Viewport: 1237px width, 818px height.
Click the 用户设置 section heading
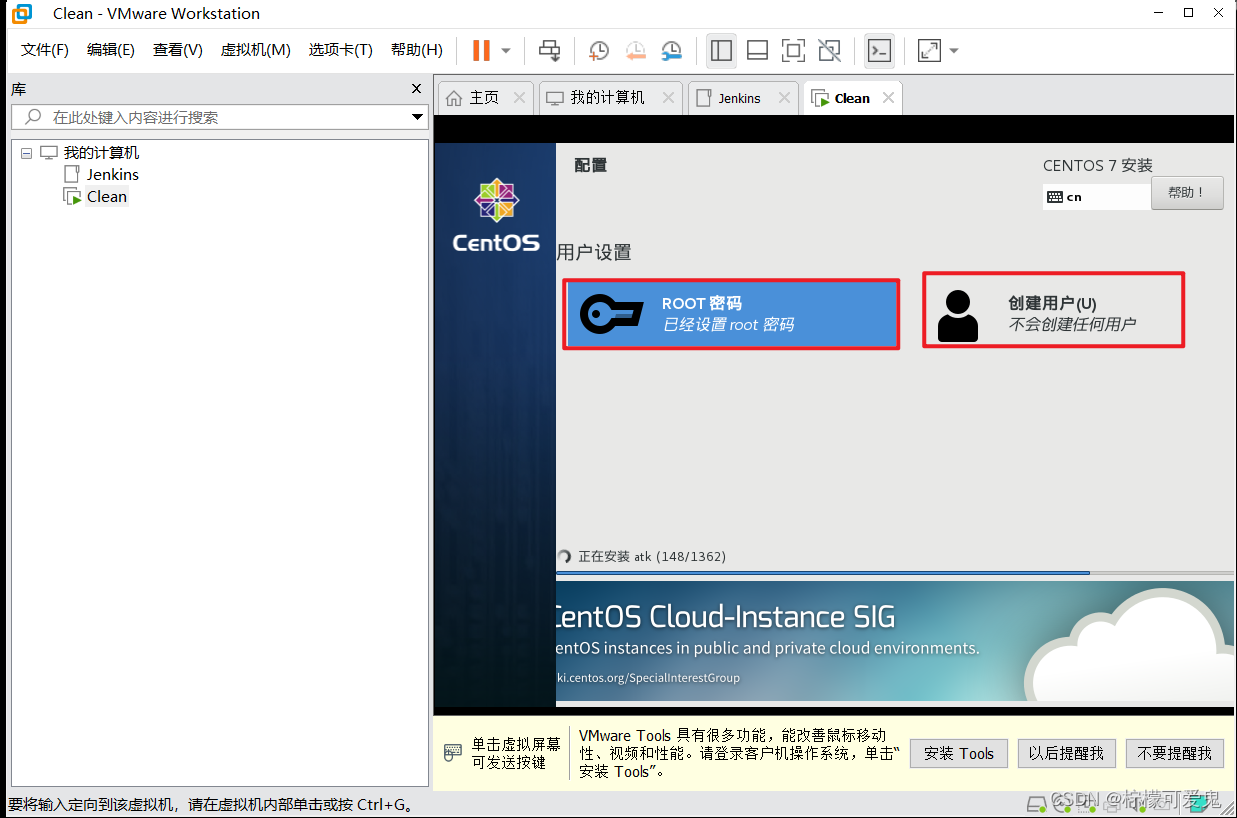(x=594, y=252)
